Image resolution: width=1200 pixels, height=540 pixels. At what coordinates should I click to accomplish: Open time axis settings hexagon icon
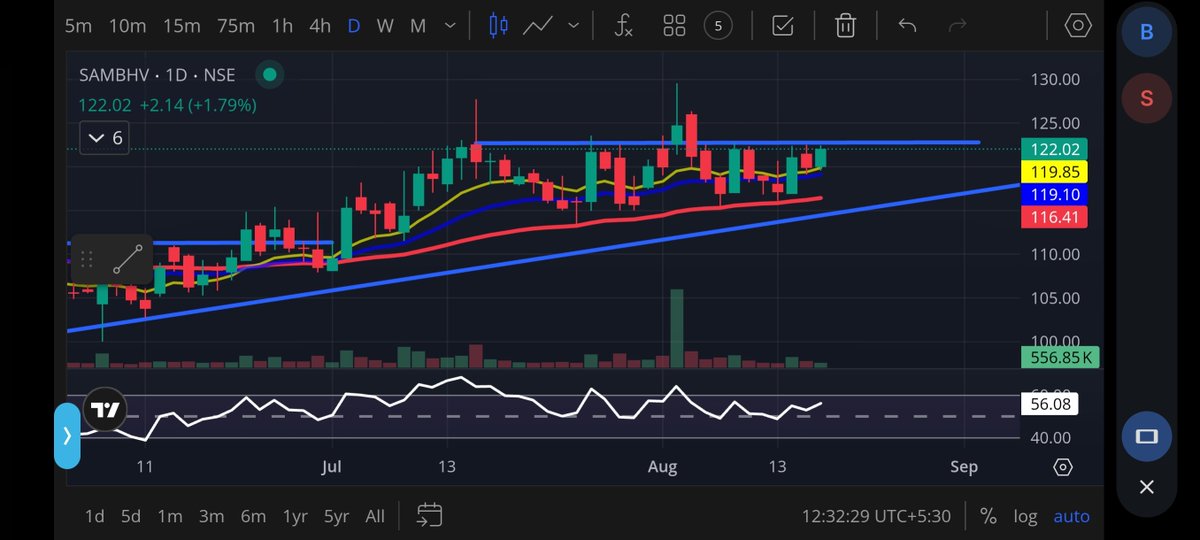point(1063,467)
